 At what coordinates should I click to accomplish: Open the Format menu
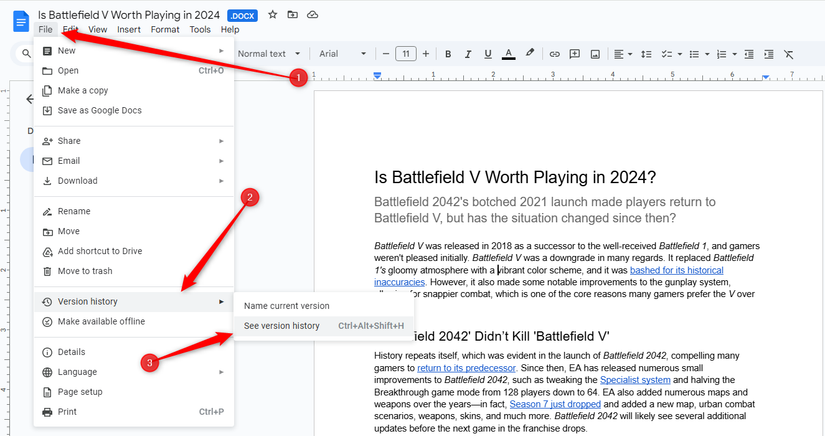coord(165,29)
